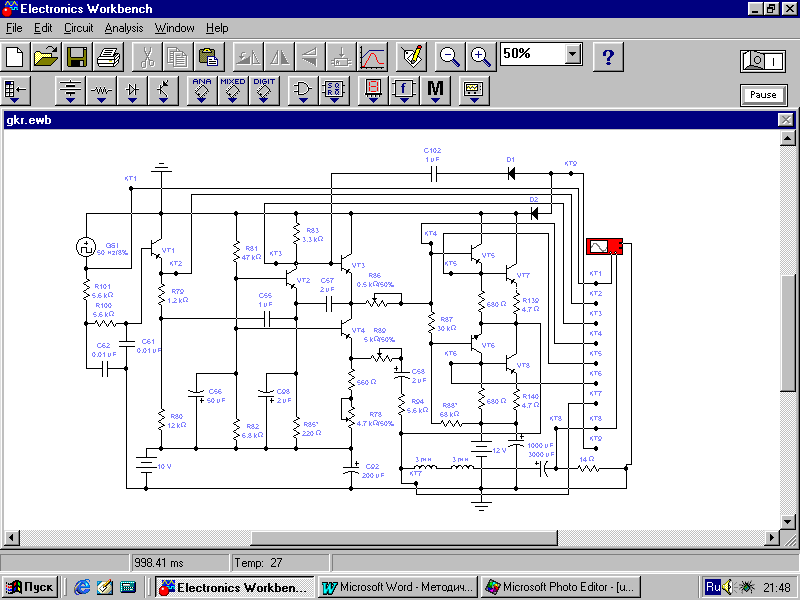Viewport: 800px width, 600px height.
Task: Click the vertical scrollbar down arrow
Action: click(x=788, y=522)
